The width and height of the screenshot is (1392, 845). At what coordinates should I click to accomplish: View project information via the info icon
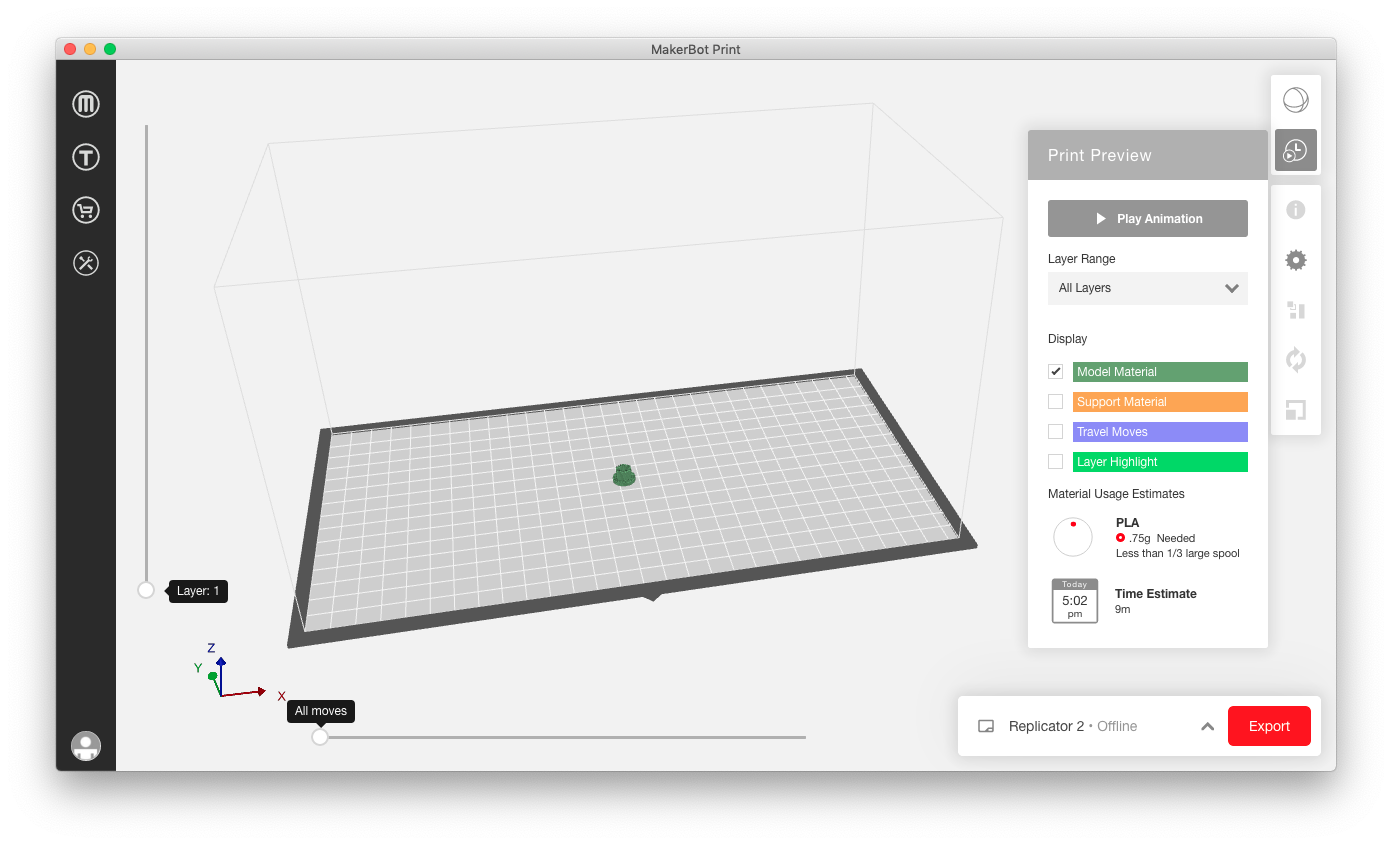1295,209
